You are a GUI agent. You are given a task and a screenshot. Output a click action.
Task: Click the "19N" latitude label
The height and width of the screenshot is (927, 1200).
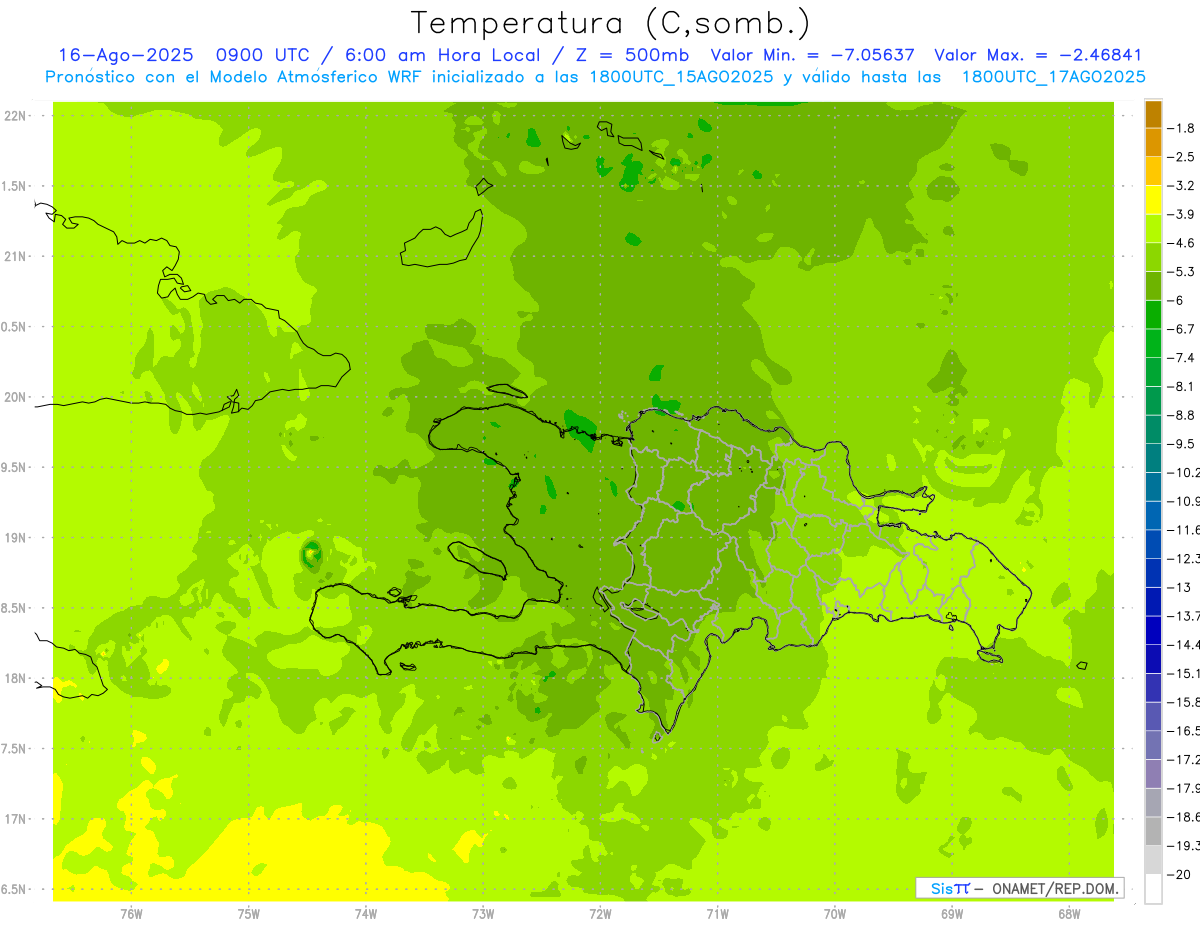[x=15, y=538]
